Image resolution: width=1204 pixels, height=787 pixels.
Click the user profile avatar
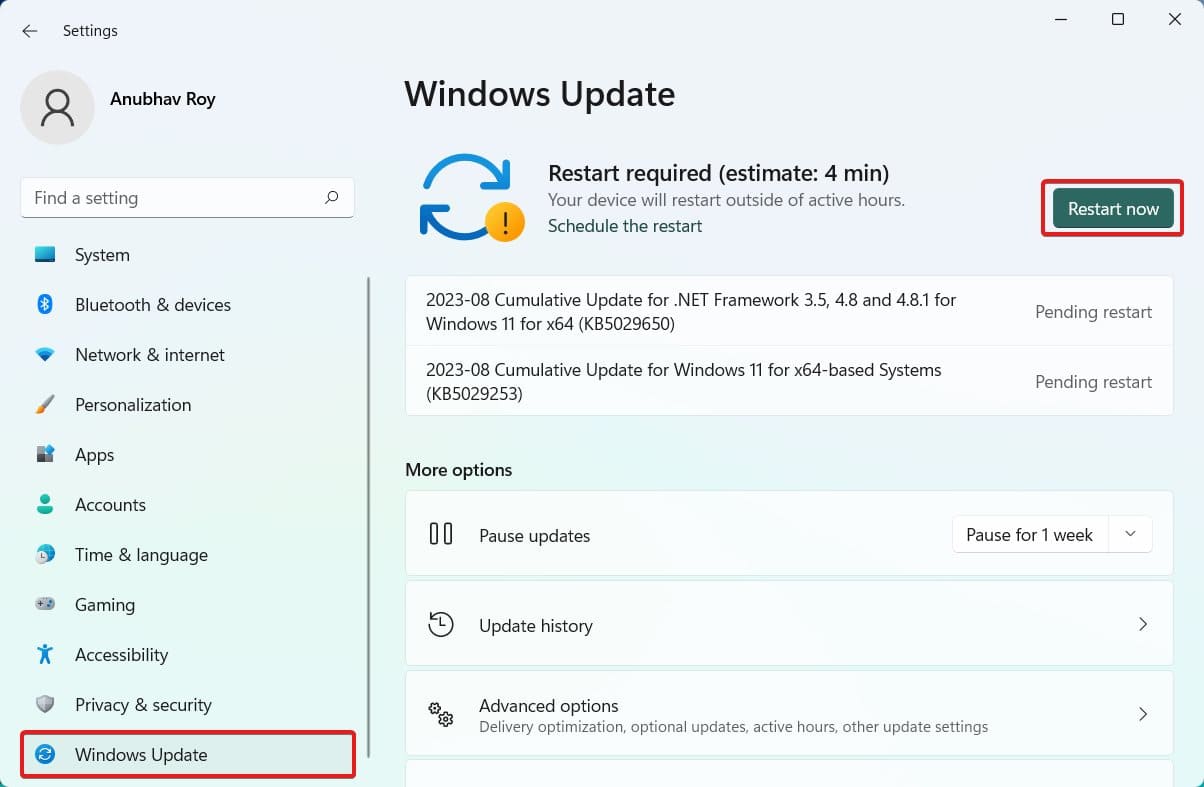point(58,107)
